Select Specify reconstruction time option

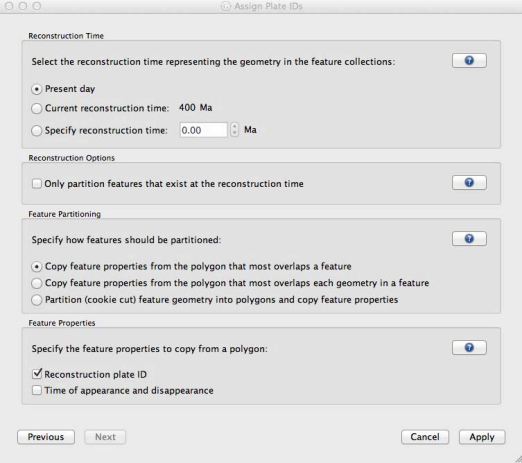coord(36,130)
